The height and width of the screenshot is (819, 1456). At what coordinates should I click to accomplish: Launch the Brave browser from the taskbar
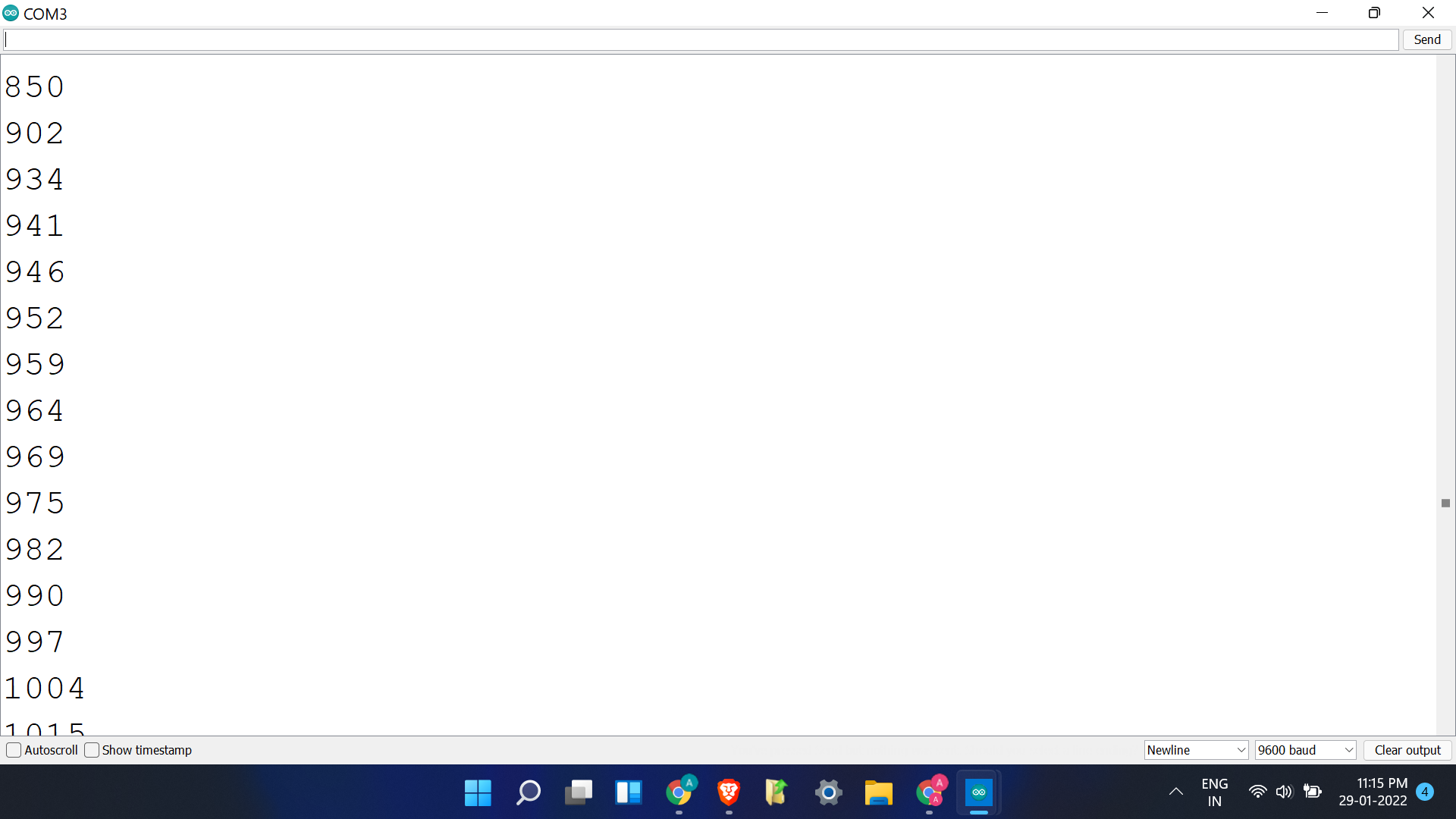pos(729,792)
